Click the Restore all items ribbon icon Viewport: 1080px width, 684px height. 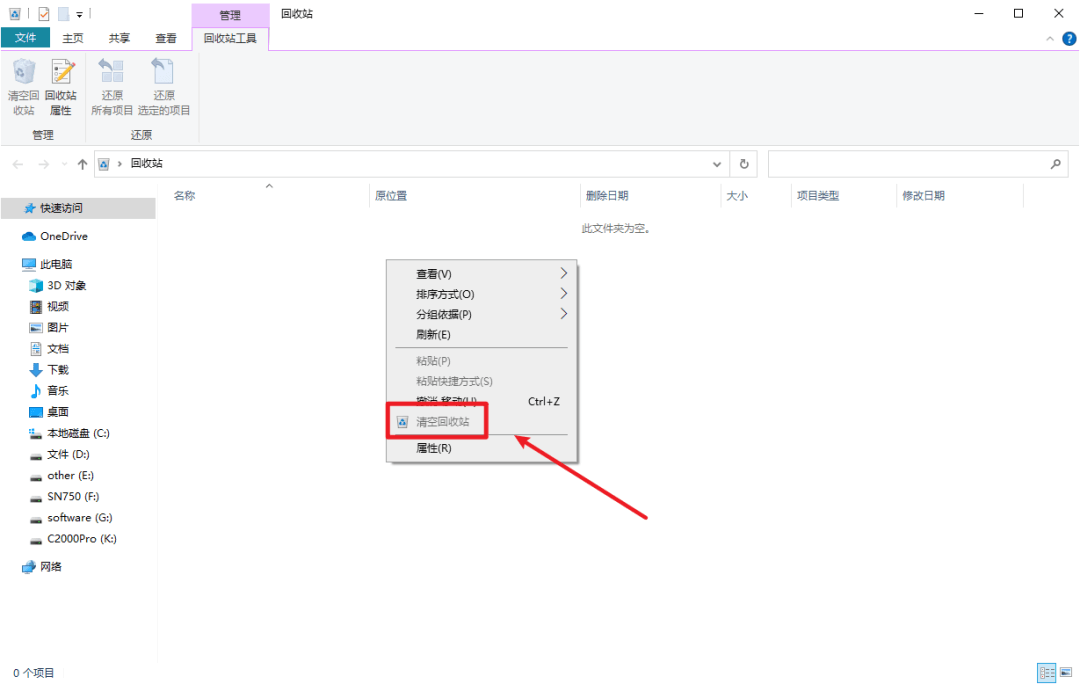[x=112, y=86]
